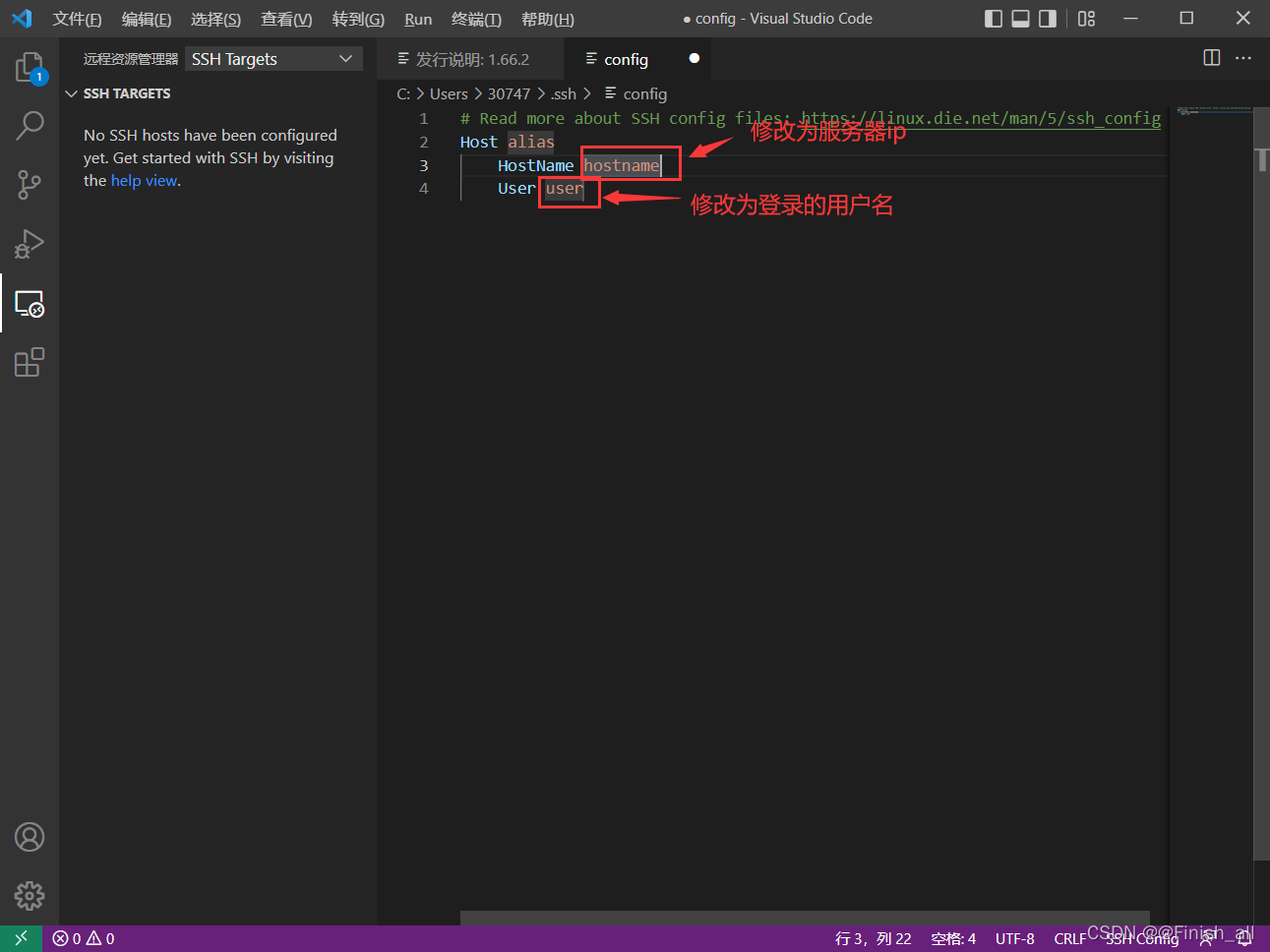Image resolution: width=1270 pixels, height=952 pixels.
Task: Click the horizontal scrollbar of the editor
Action: 805,918
